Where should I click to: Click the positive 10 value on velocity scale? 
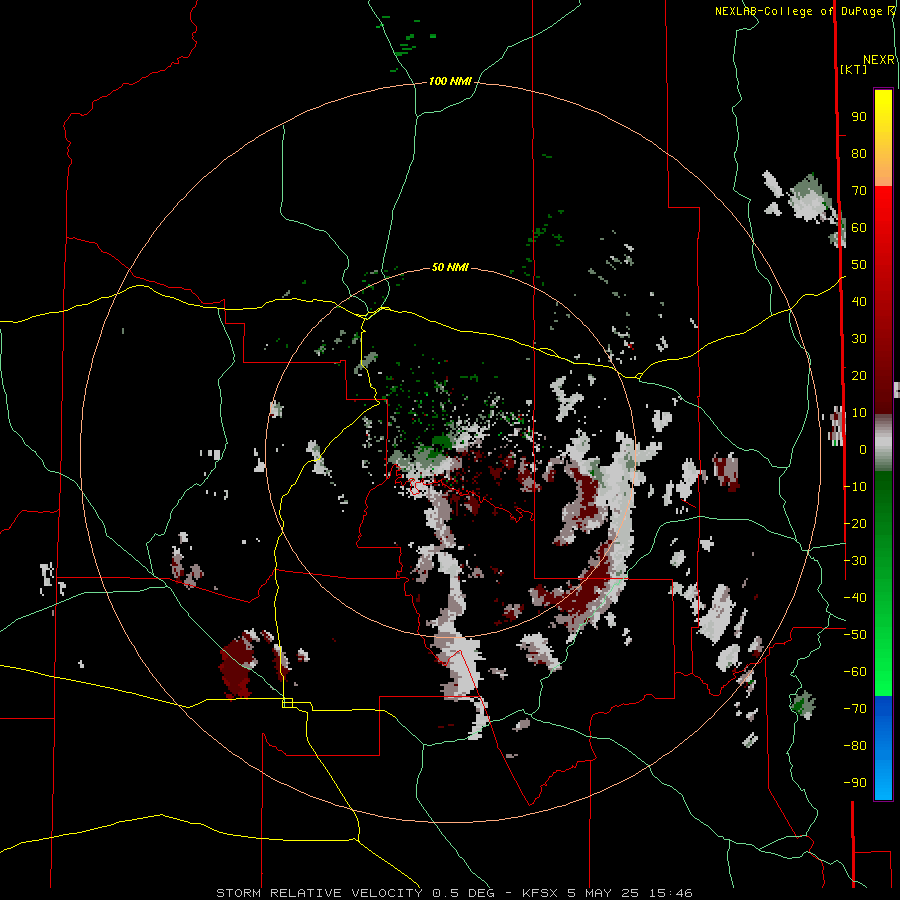[x=859, y=413]
